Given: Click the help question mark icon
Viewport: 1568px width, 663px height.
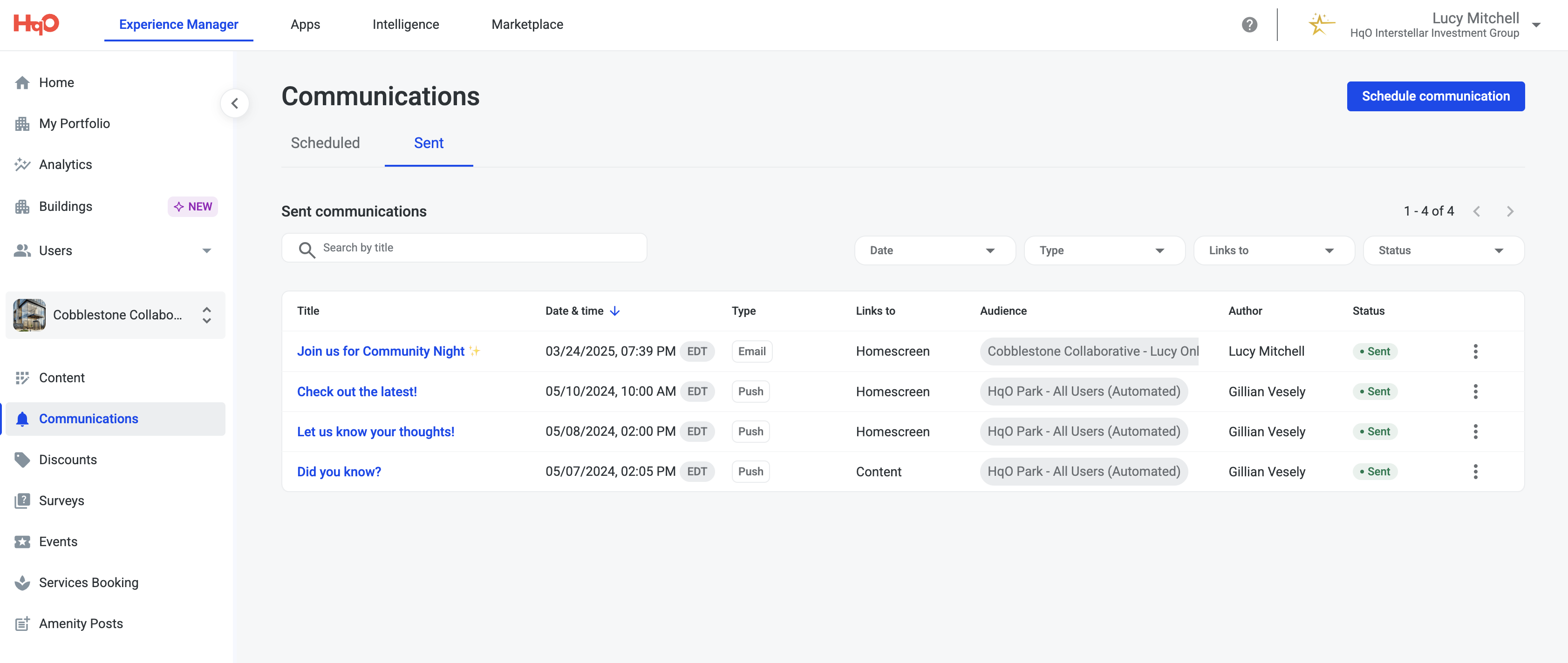Looking at the screenshot, I should point(1249,24).
